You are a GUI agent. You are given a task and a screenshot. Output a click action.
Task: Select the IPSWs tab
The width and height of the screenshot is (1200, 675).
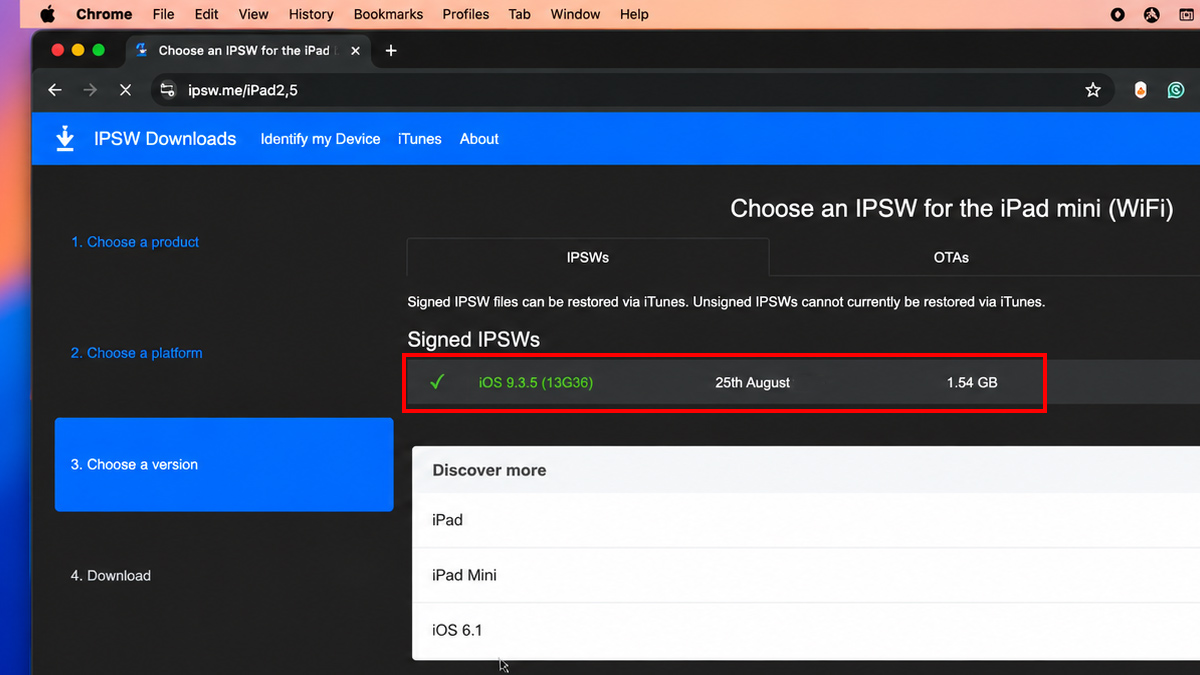pyautogui.click(x=588, y=257)
